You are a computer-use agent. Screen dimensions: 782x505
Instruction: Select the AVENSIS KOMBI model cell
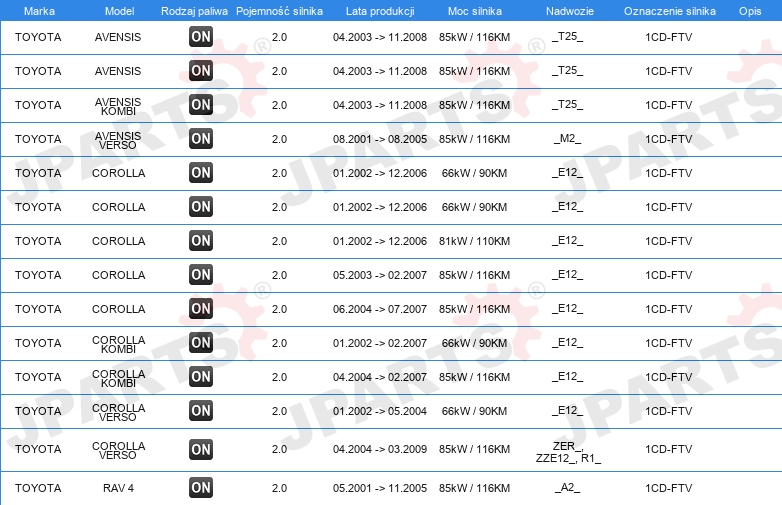[118, 106]
